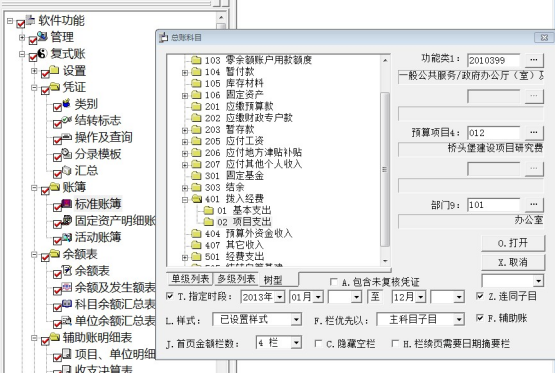Collapse the 401 拨入经费 node
This screenshot has height=373, width=556.
pos(185,200)
